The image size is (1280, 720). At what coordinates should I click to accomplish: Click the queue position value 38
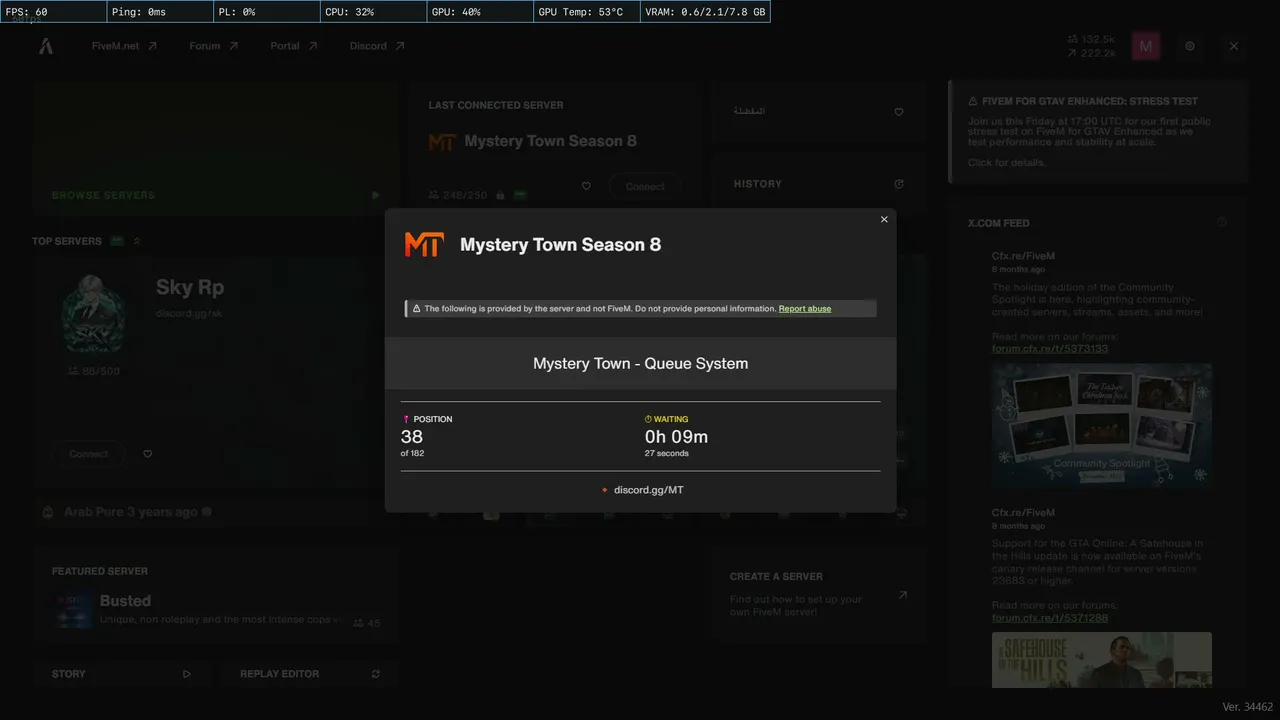point(412,437)
